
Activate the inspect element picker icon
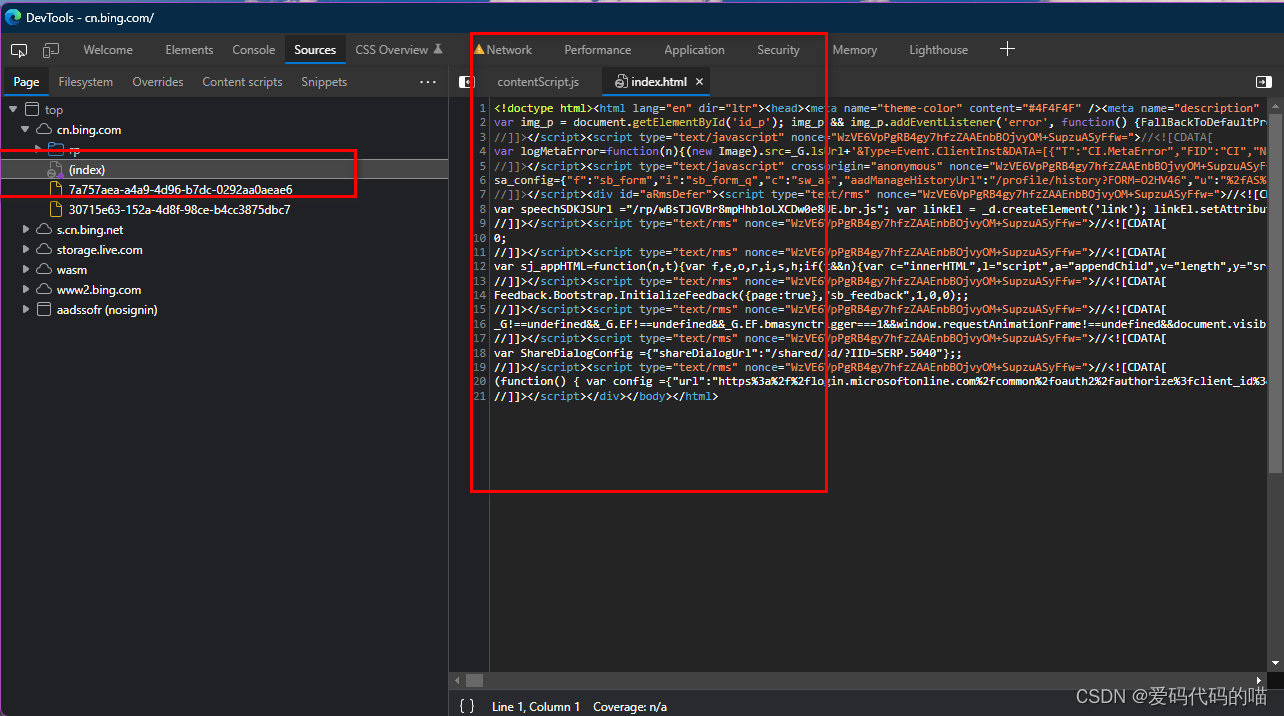pyautogui.click(x=19, y=50)
